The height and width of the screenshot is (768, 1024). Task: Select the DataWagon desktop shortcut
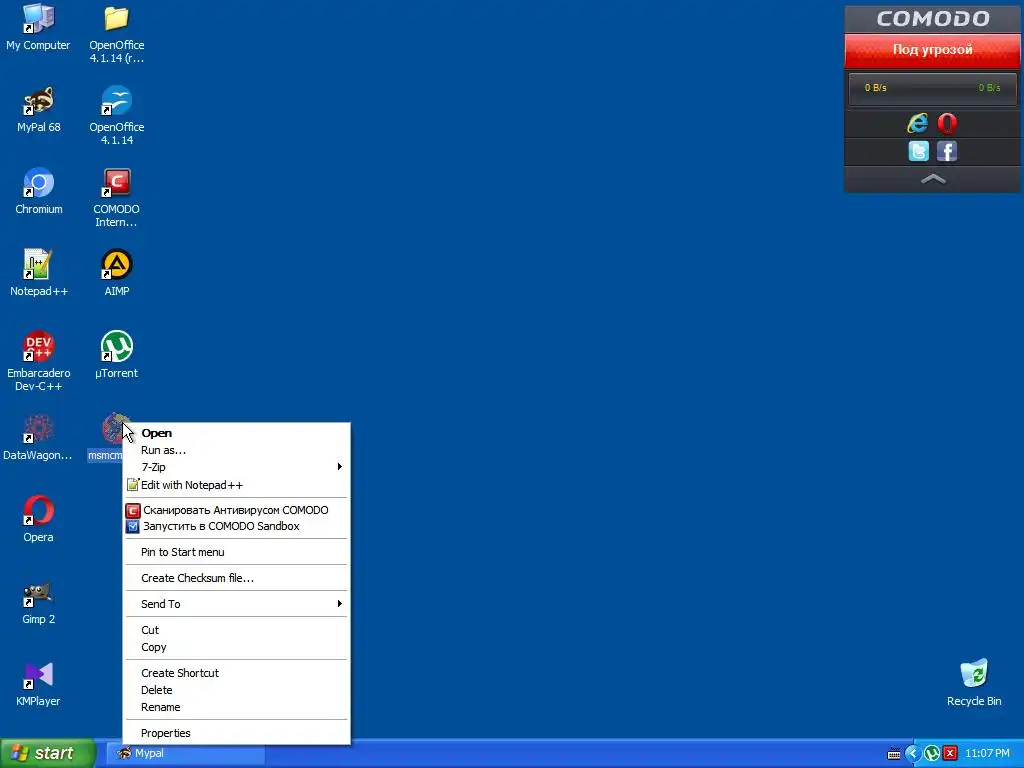click(x=38, y=438)
